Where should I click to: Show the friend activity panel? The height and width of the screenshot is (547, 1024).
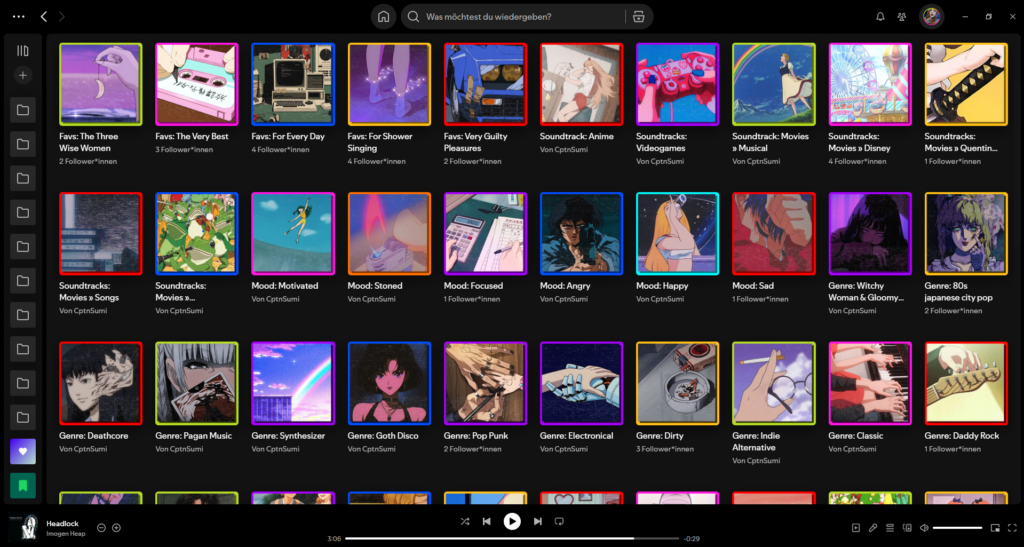click(x=902, y=17)
